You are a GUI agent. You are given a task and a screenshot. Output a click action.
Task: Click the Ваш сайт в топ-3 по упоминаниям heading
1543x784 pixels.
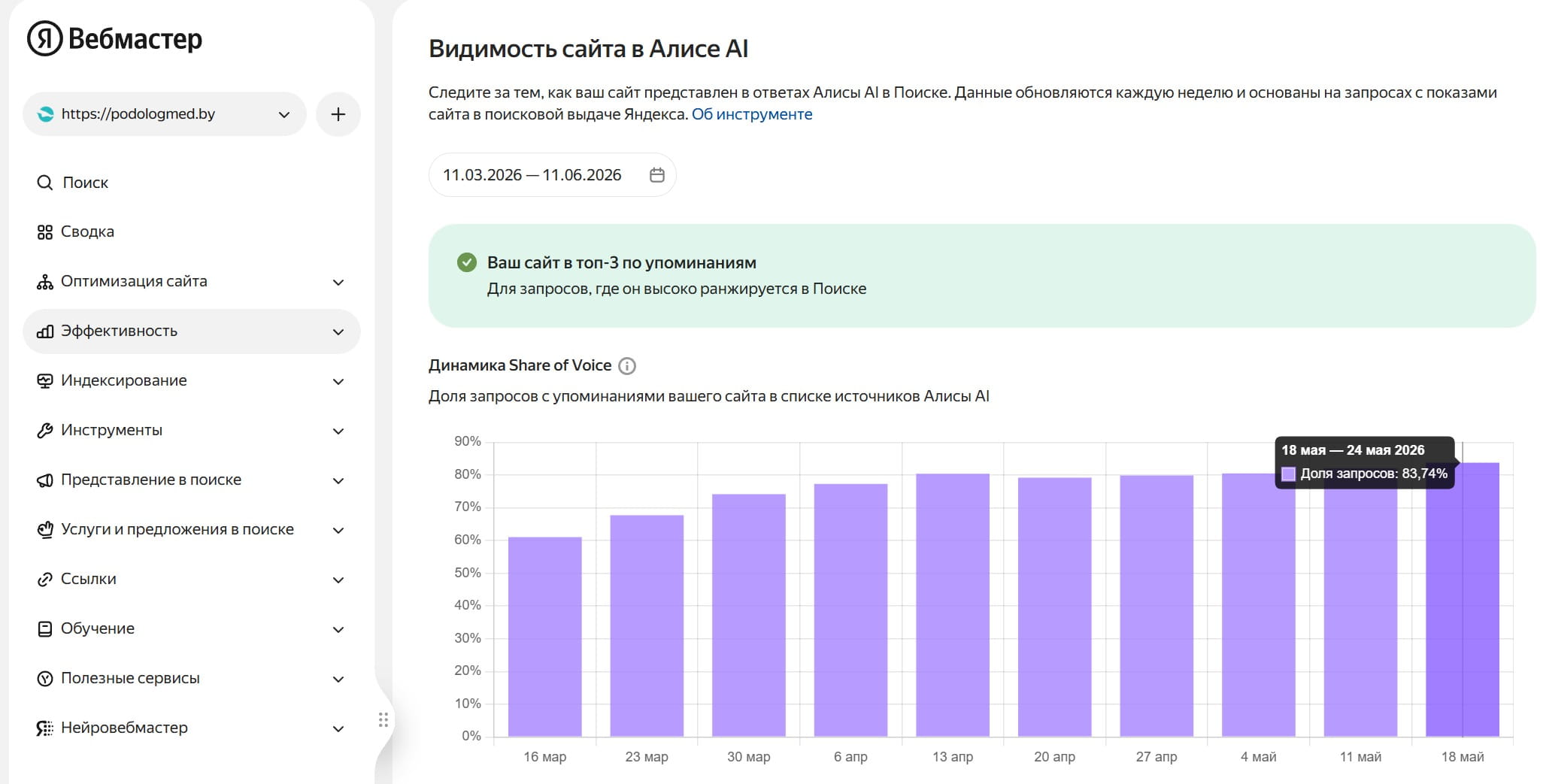coord(622,262)
